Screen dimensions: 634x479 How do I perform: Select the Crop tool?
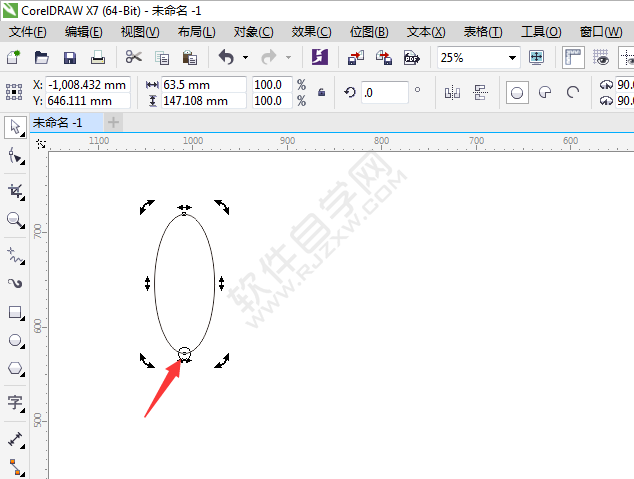16,191
